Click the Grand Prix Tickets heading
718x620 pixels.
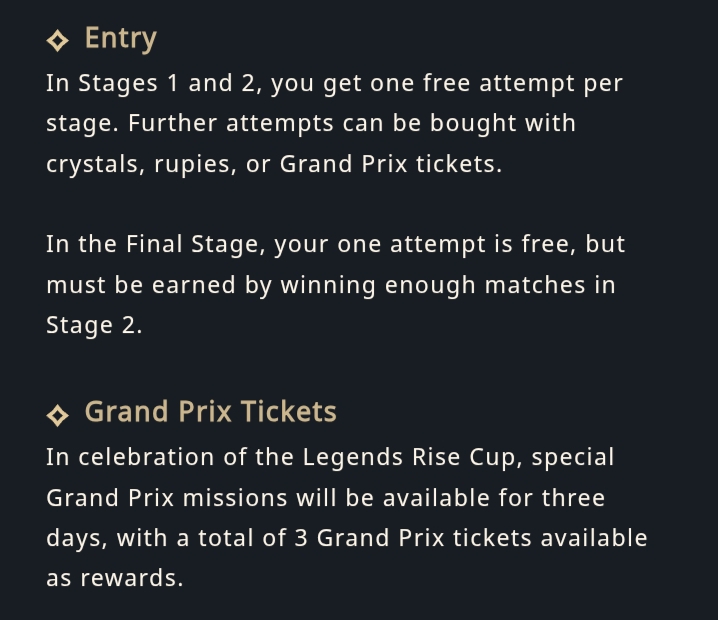[x=211, y=411]
